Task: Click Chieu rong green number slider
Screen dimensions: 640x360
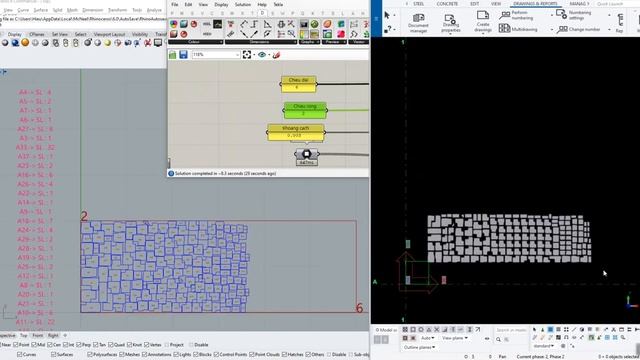Action: [x=305, y=110]
